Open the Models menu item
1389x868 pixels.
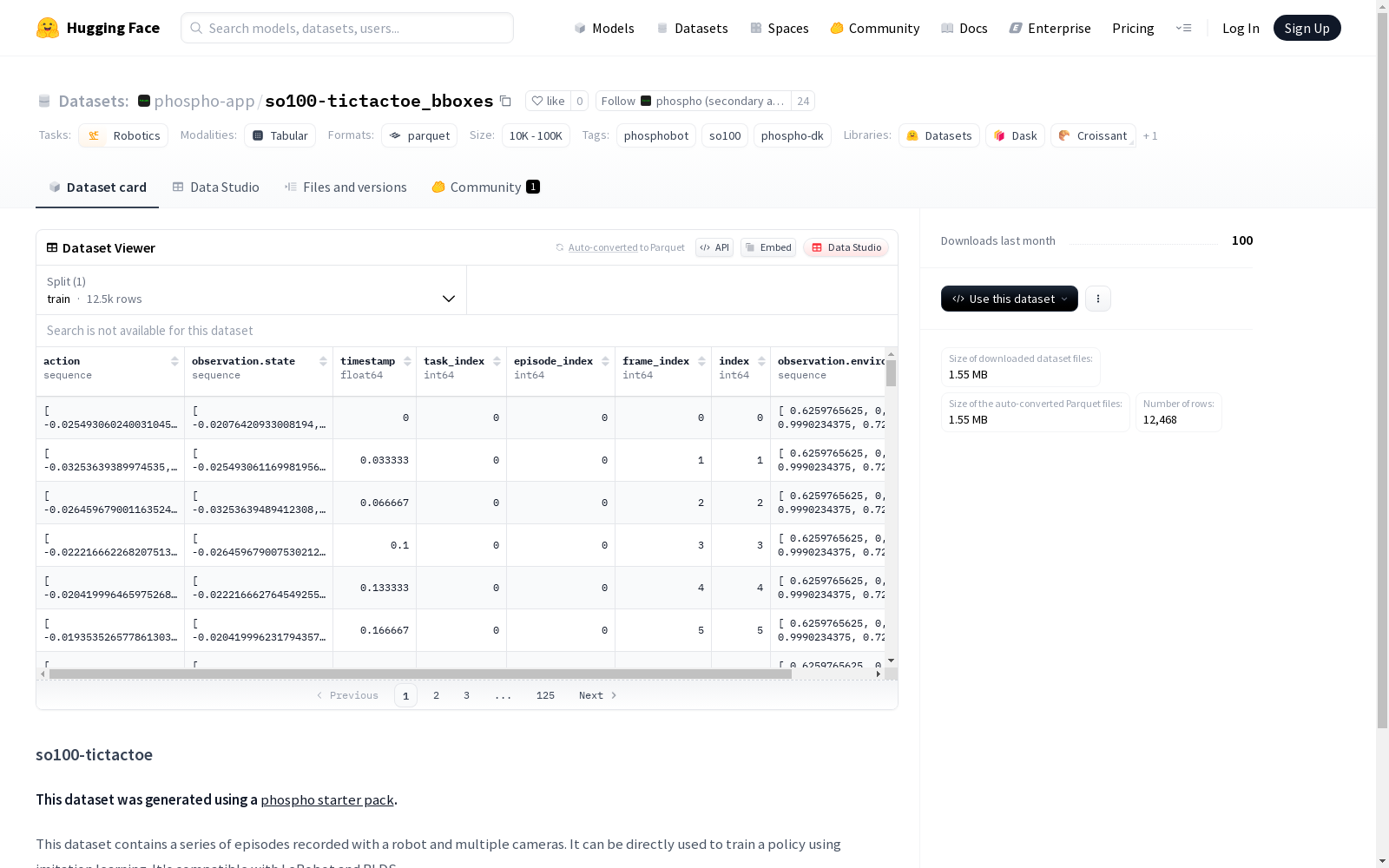(604, 28)
